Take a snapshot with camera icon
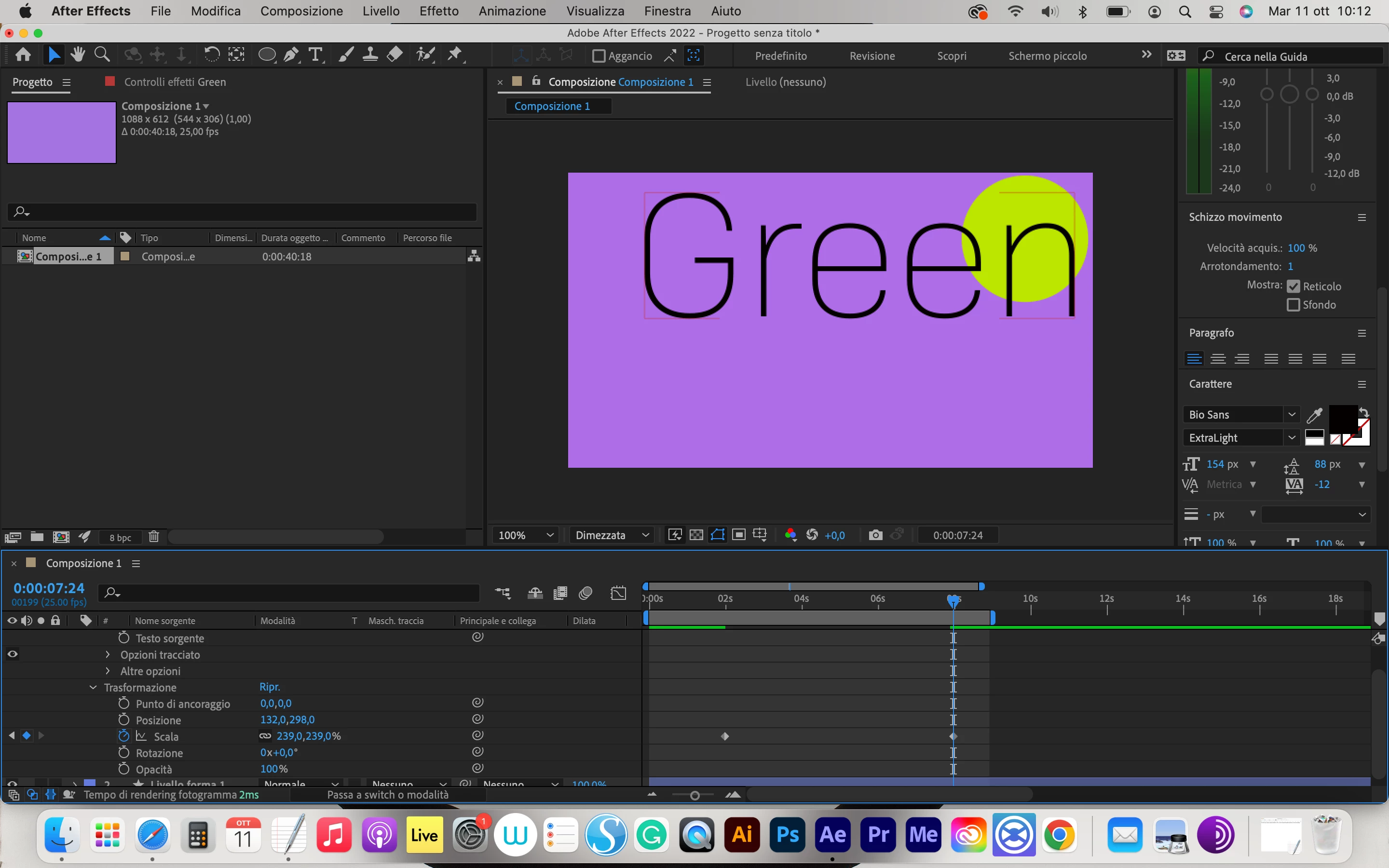1389x868 pixels. point(875,535)
